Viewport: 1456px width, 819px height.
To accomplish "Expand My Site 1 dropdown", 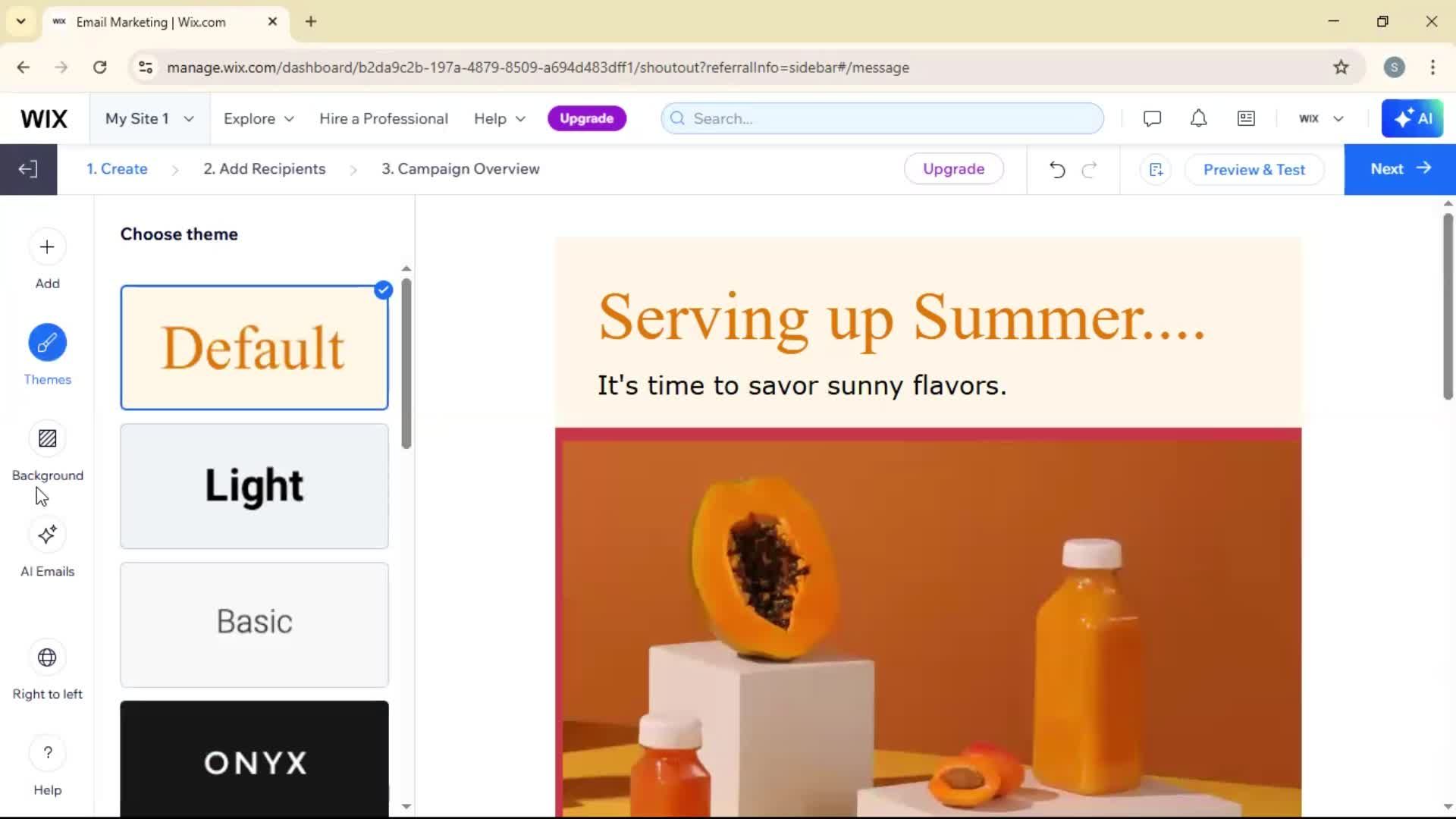I will (x=149, y=118).
